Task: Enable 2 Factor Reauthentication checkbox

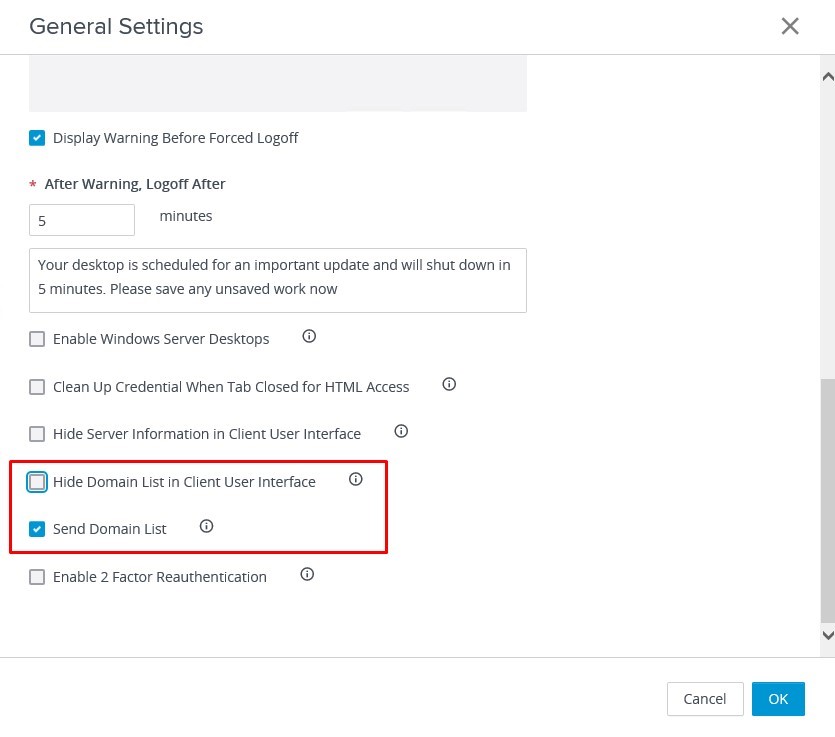Action: click(x=37, y=577)
